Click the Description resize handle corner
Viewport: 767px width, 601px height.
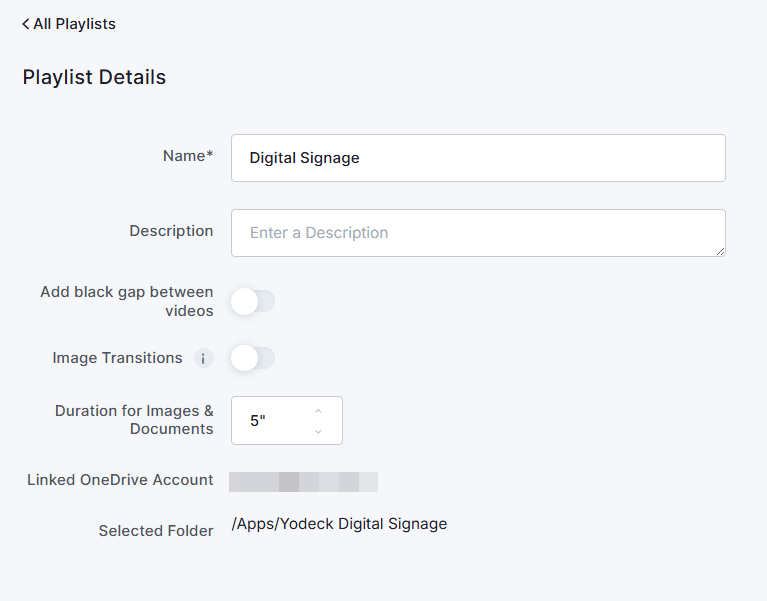[720, 251]
